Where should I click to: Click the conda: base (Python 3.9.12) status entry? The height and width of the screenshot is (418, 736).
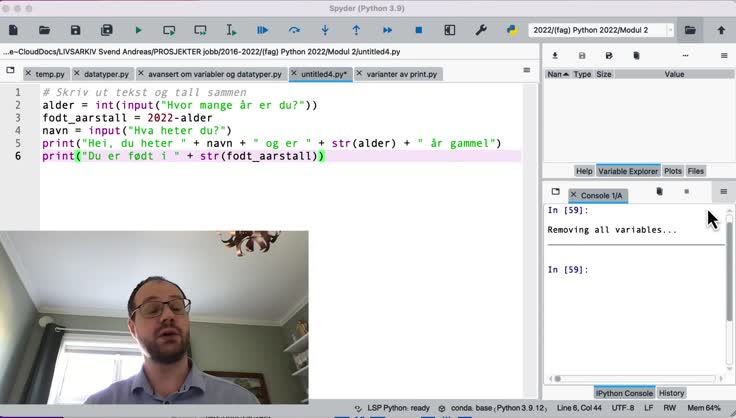click(x=493, y=408)
